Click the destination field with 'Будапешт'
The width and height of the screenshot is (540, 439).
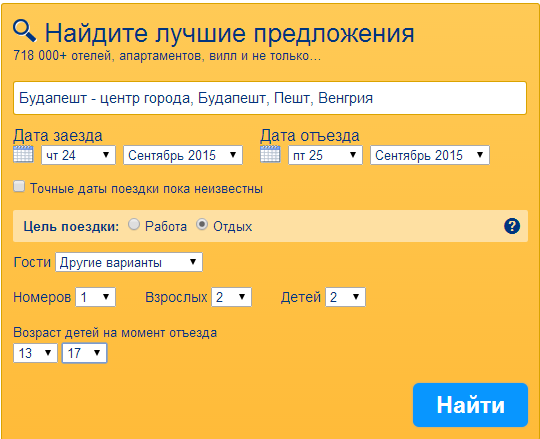pyautogui.click(x=270, y=98)
